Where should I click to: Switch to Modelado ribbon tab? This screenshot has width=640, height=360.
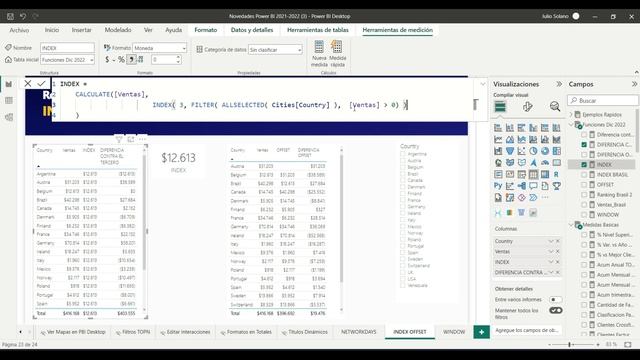point(118,30)
